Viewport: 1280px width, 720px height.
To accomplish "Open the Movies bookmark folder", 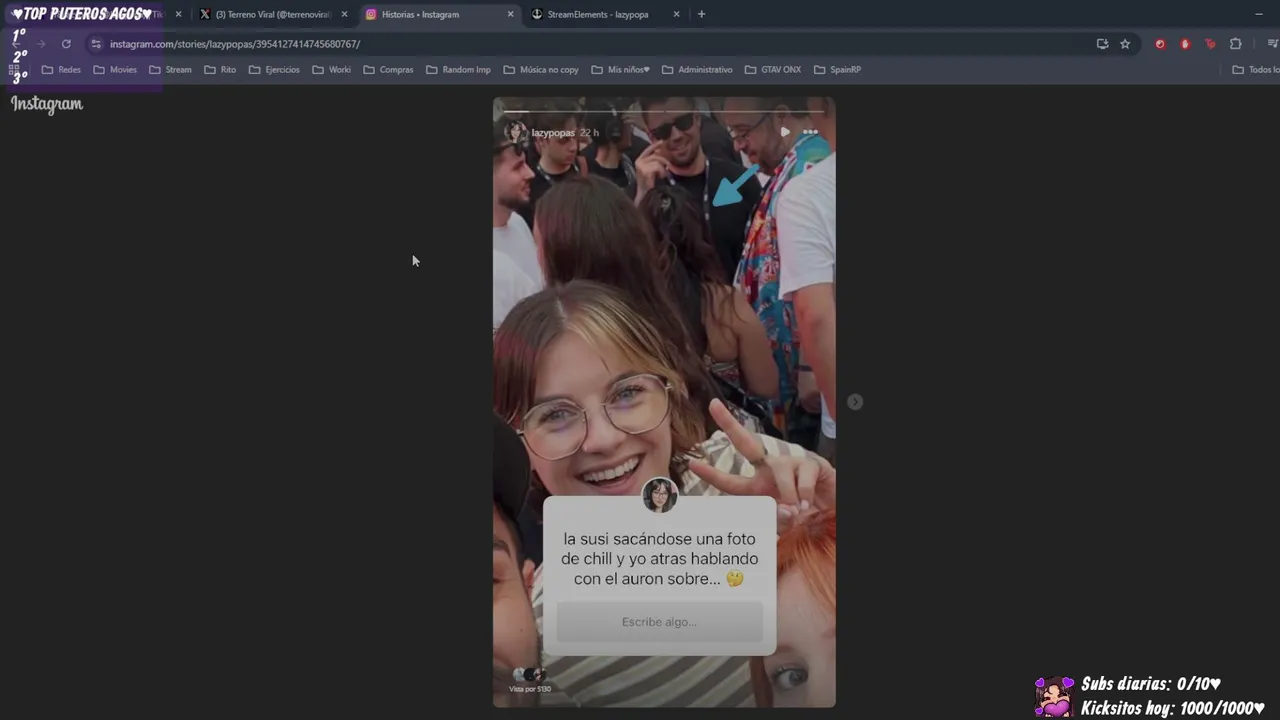I will pos(115,70).
